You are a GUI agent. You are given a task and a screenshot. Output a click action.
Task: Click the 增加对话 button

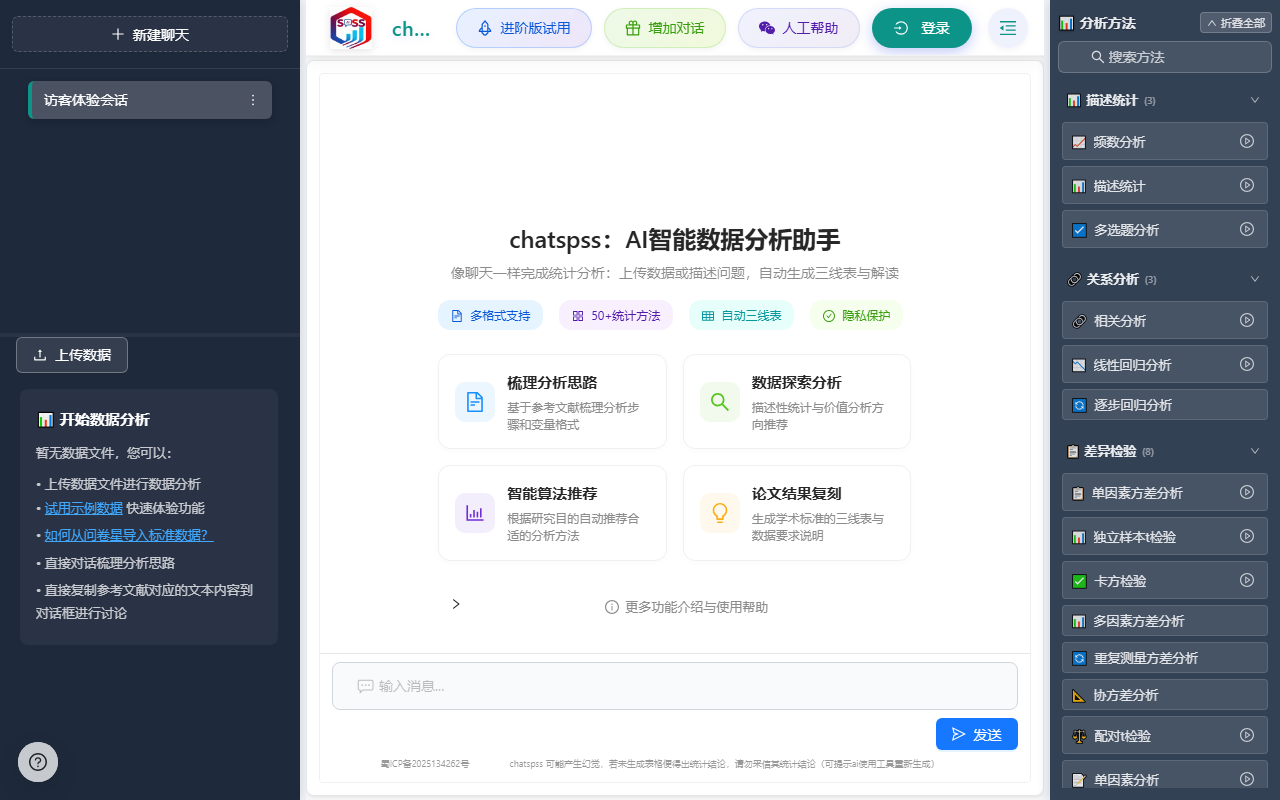pos(665,28)
